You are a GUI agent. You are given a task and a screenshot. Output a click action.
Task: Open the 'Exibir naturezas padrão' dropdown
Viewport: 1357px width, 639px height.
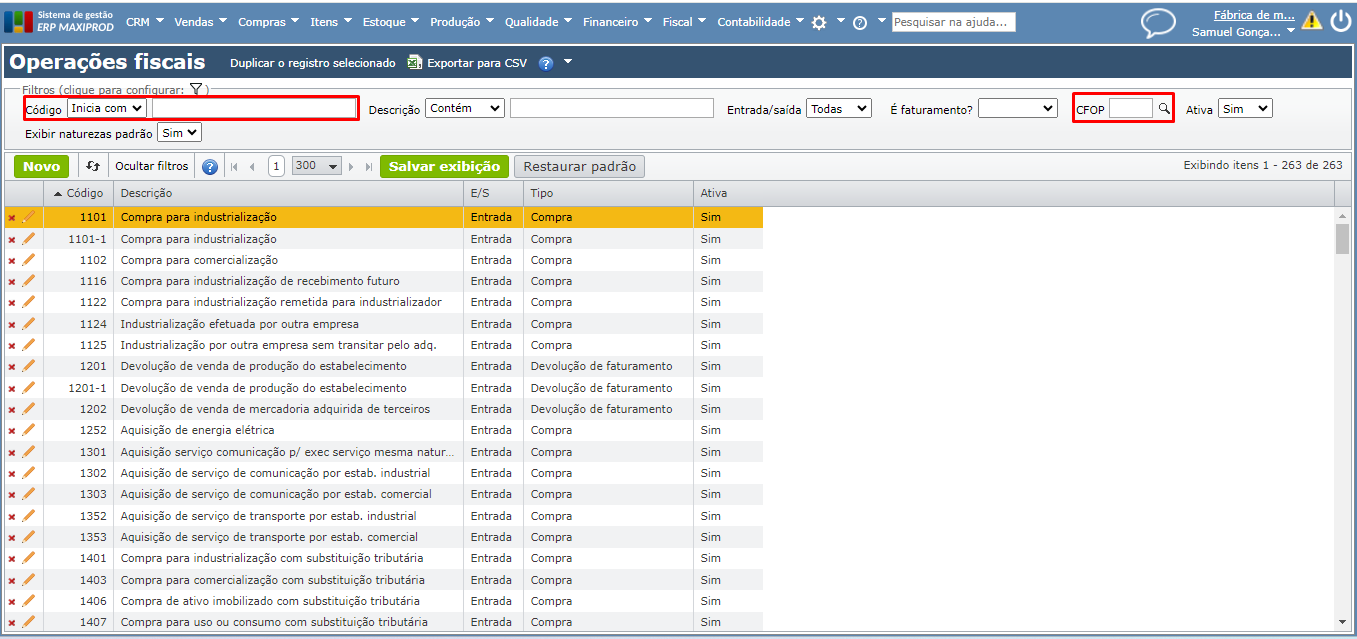point(180,132)
